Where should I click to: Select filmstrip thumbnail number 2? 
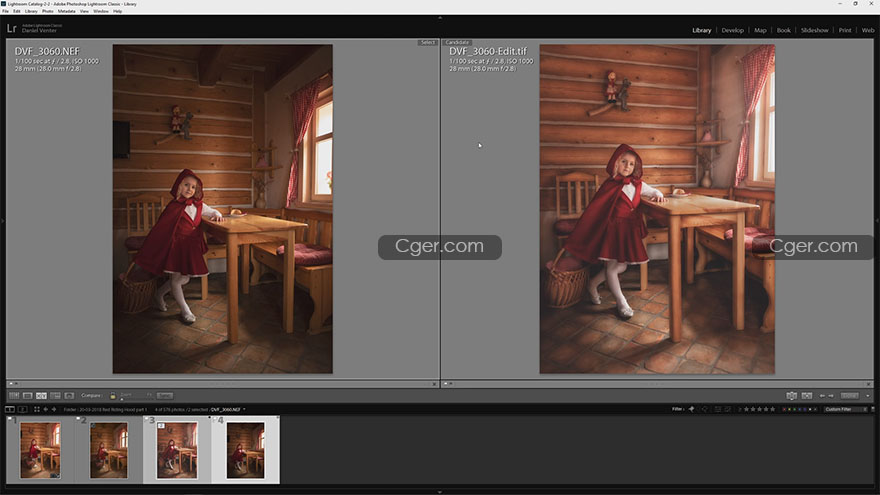click(109, 450)
